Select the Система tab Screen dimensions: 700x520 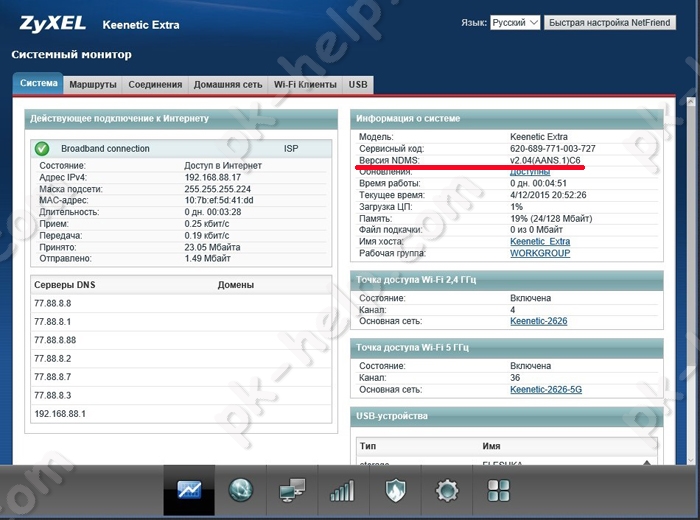38,83
